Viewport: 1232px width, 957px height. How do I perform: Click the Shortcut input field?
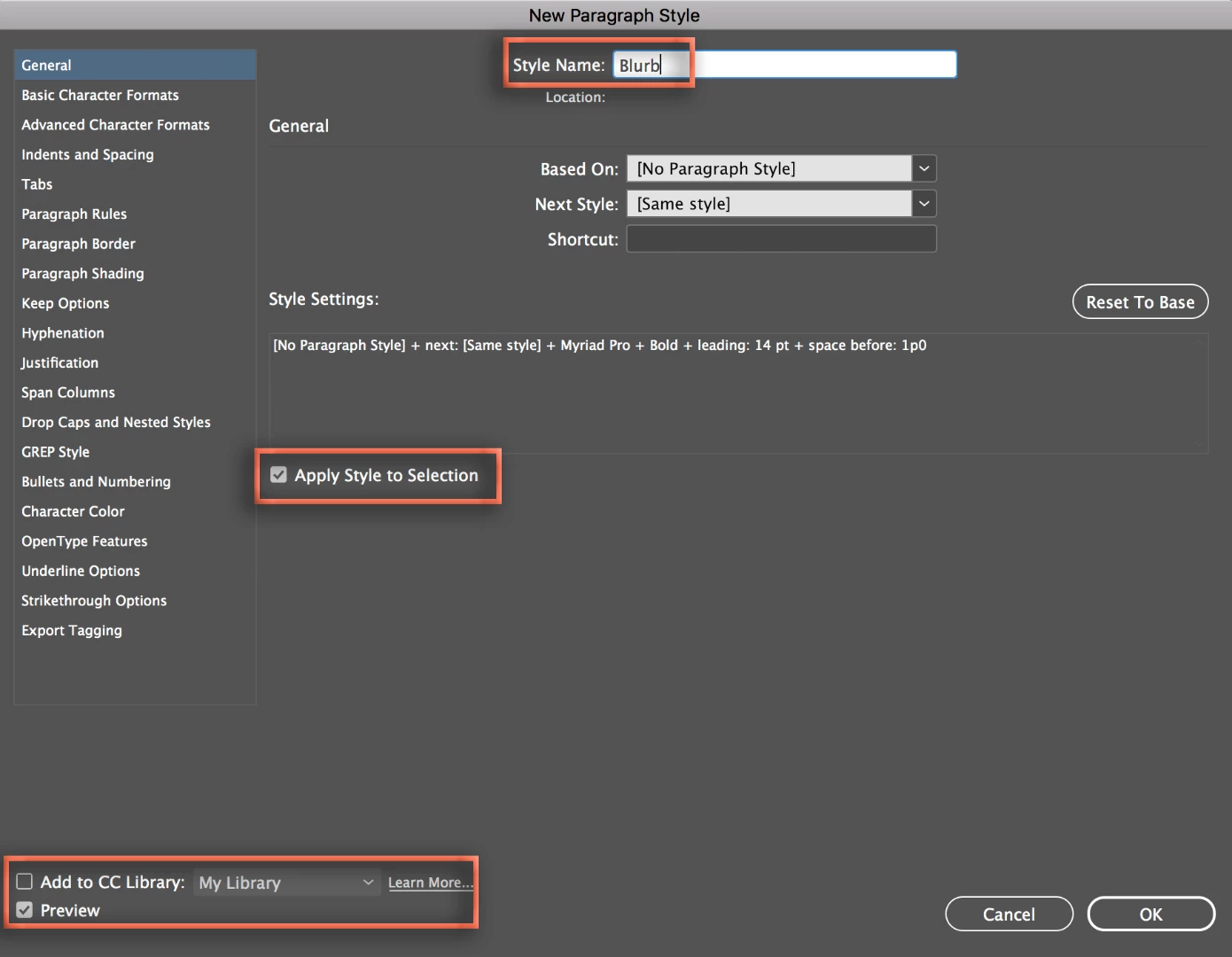point(781,239)
